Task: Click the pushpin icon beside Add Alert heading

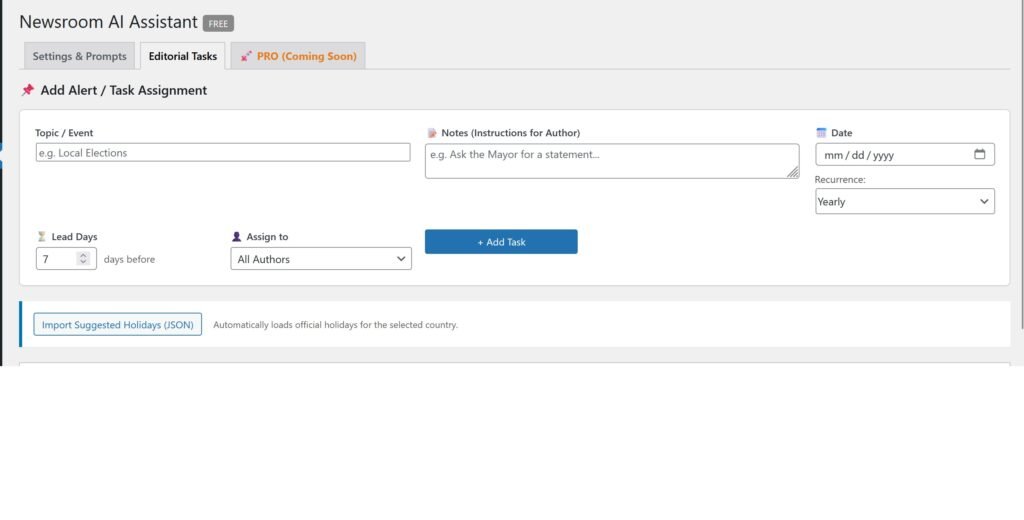Action: (x=28, y=90)
